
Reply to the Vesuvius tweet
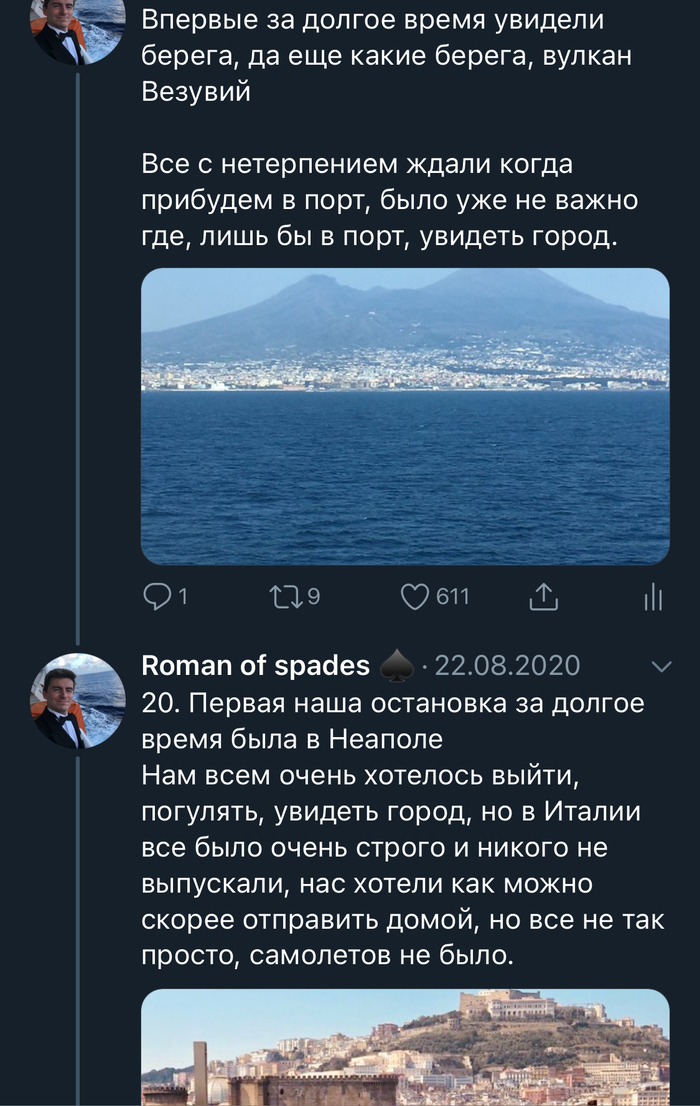158,597
